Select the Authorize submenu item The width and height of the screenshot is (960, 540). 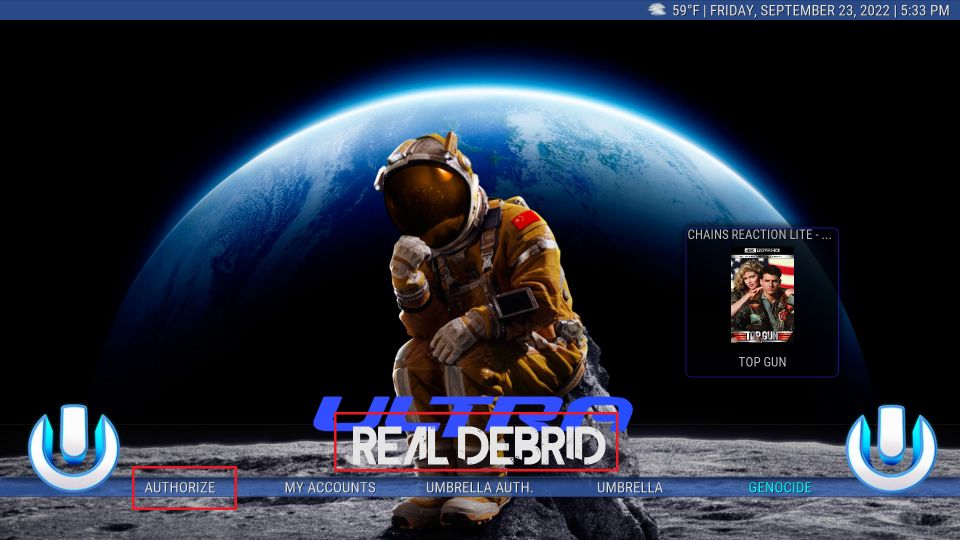[180, 487]
